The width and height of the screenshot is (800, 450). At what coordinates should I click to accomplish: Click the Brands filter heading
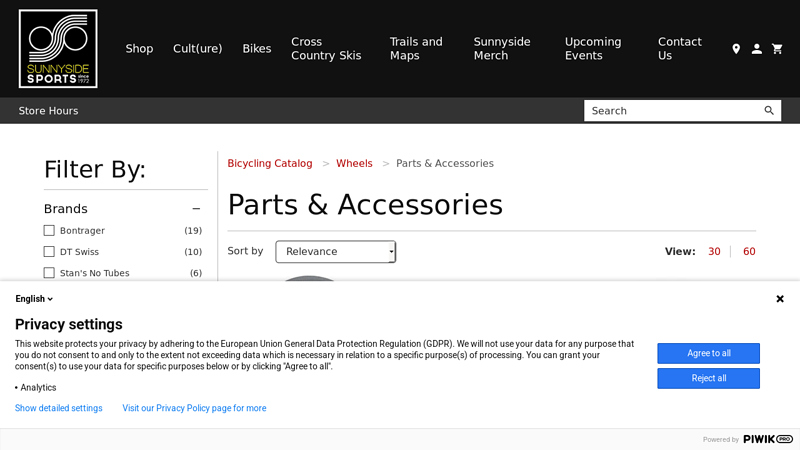coord(66,209)
